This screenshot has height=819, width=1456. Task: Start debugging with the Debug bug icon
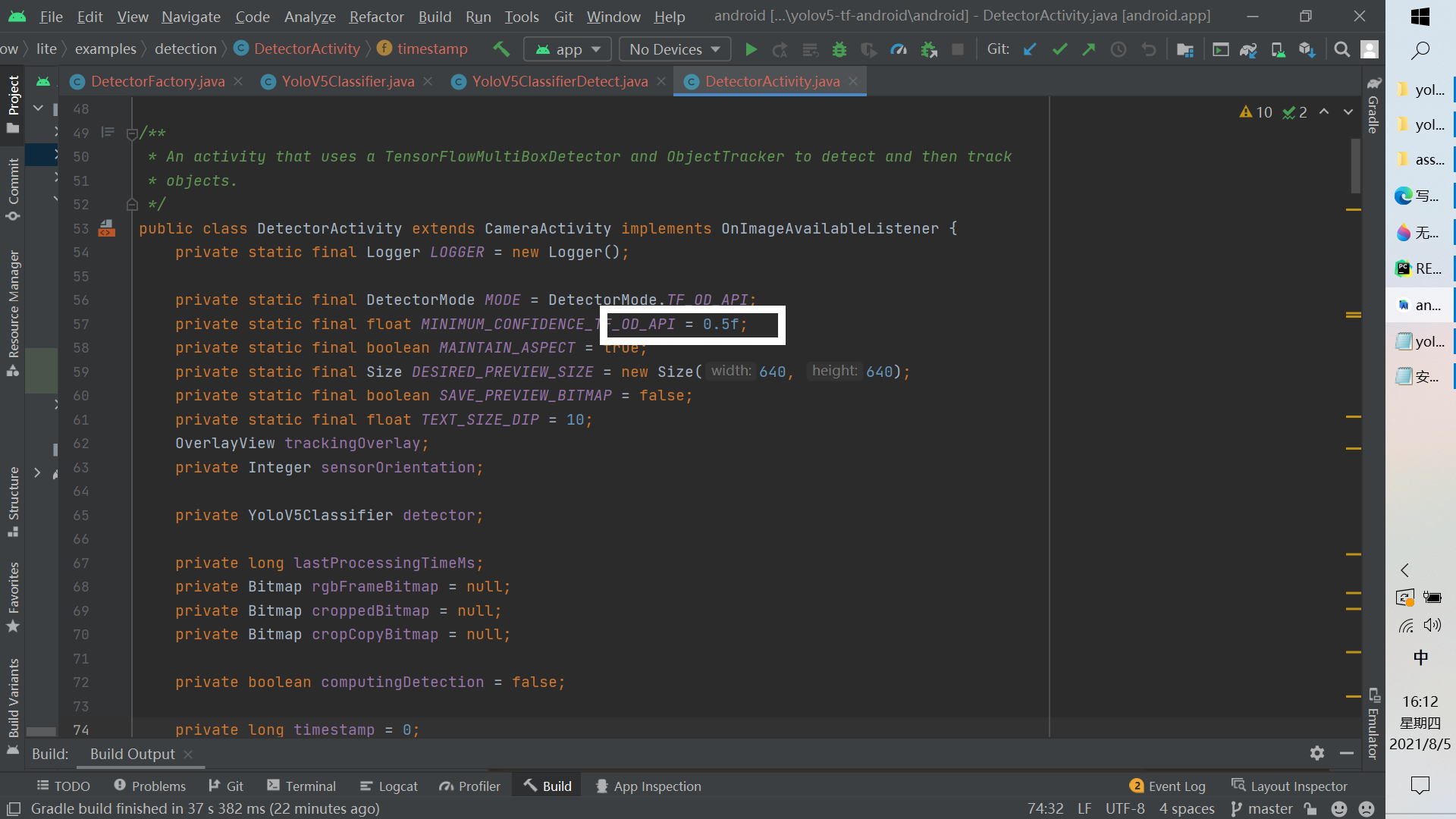tap(839, 49)
